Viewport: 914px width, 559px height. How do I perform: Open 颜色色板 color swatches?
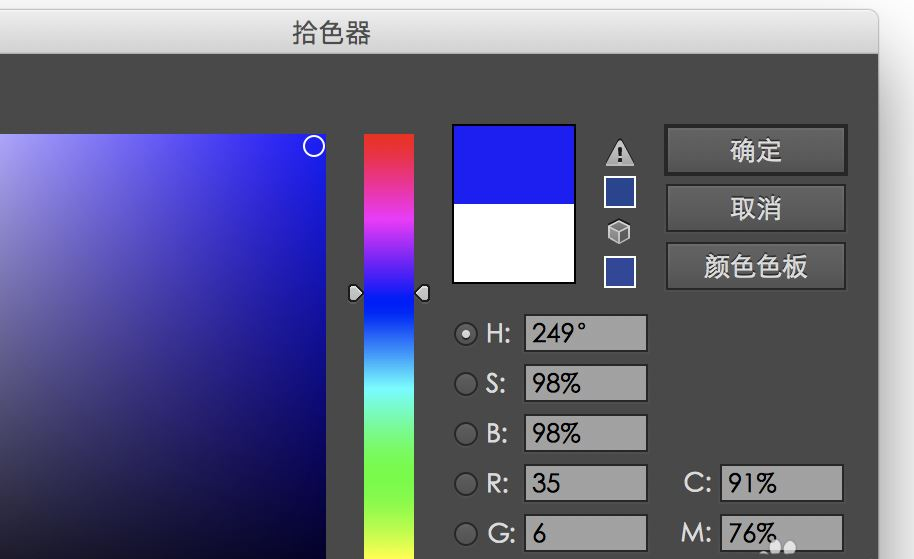pos(755,266)
